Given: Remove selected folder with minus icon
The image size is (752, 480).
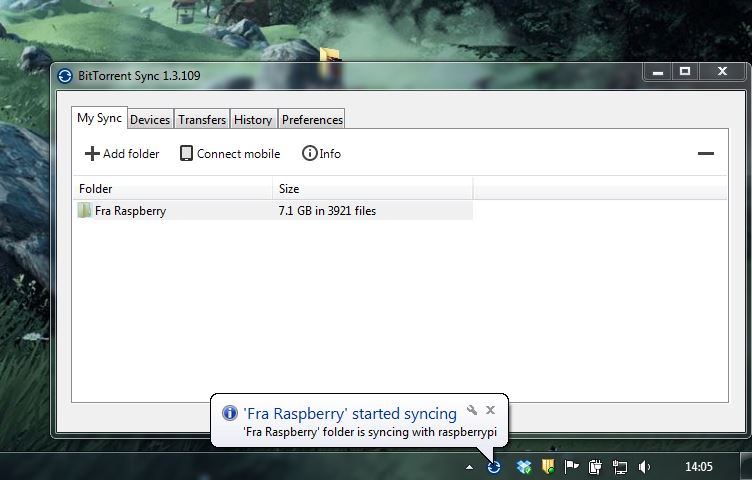Looking at the screenshot, I should pos(705,154).
